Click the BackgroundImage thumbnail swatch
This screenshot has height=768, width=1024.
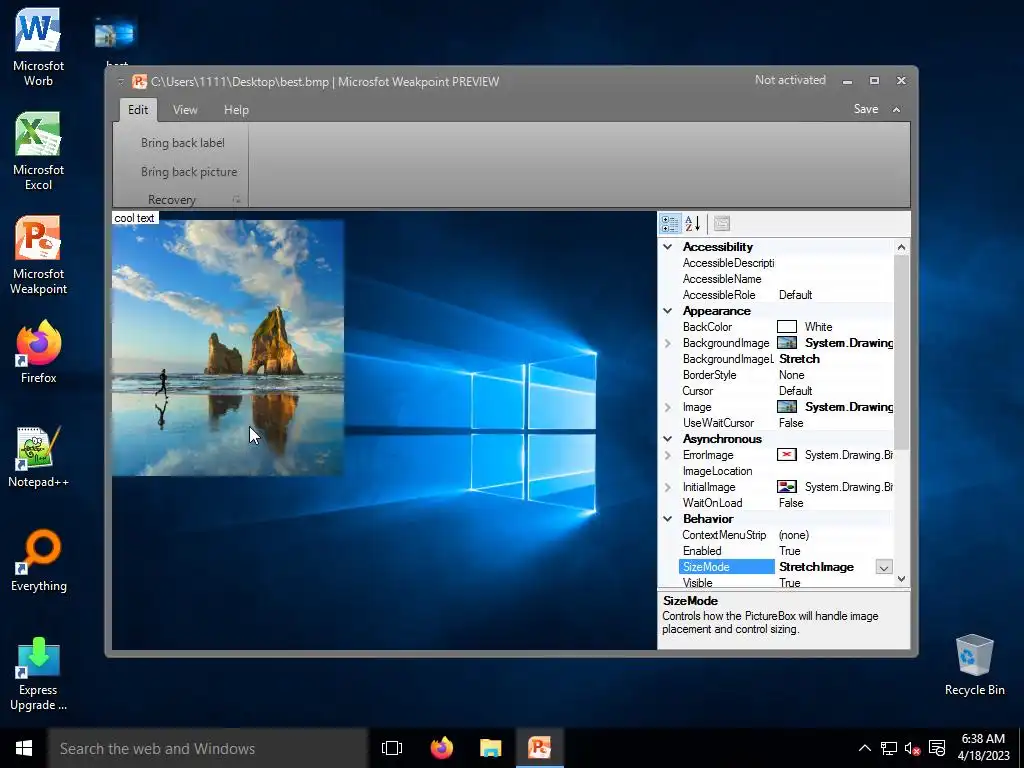(x=786, y=343)
